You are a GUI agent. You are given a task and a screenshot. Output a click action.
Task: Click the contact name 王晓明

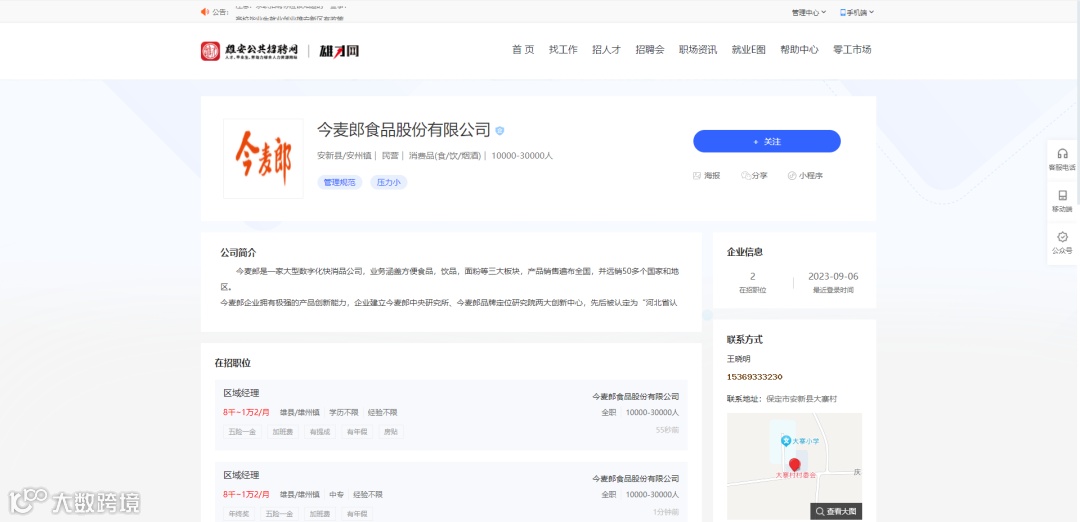[x=738, y=359]
